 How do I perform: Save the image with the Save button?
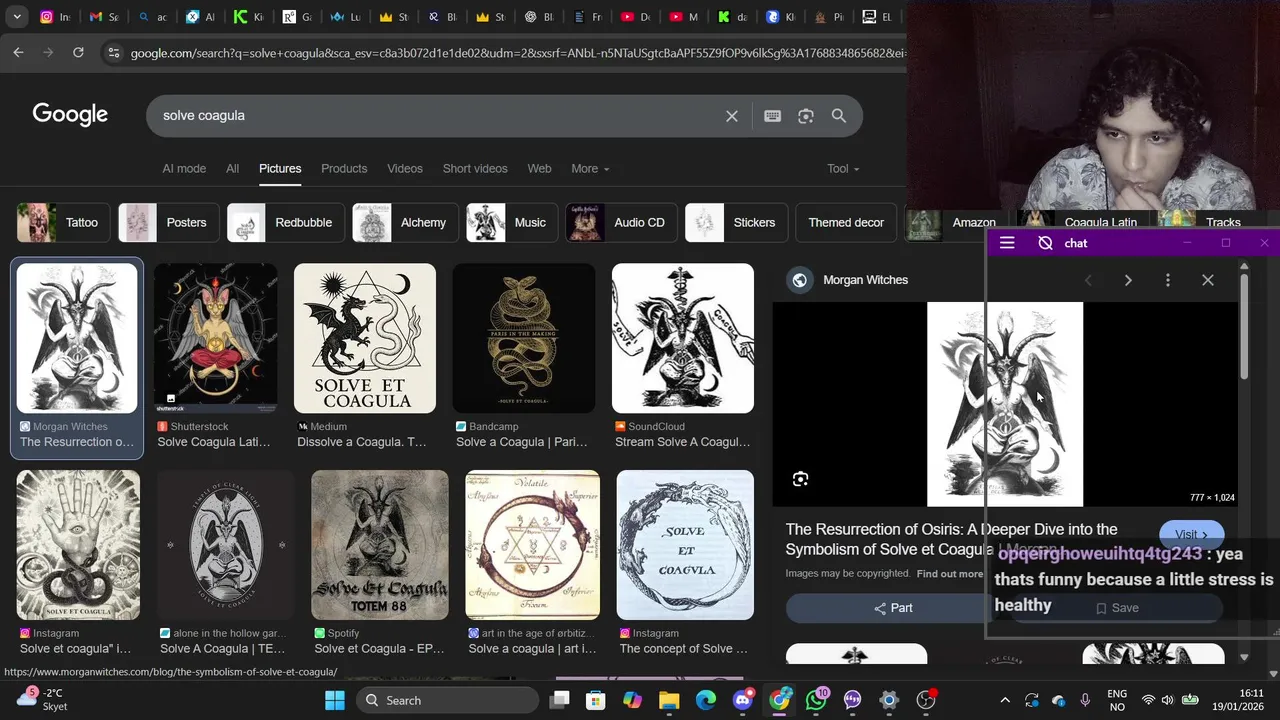point(1117,608)
